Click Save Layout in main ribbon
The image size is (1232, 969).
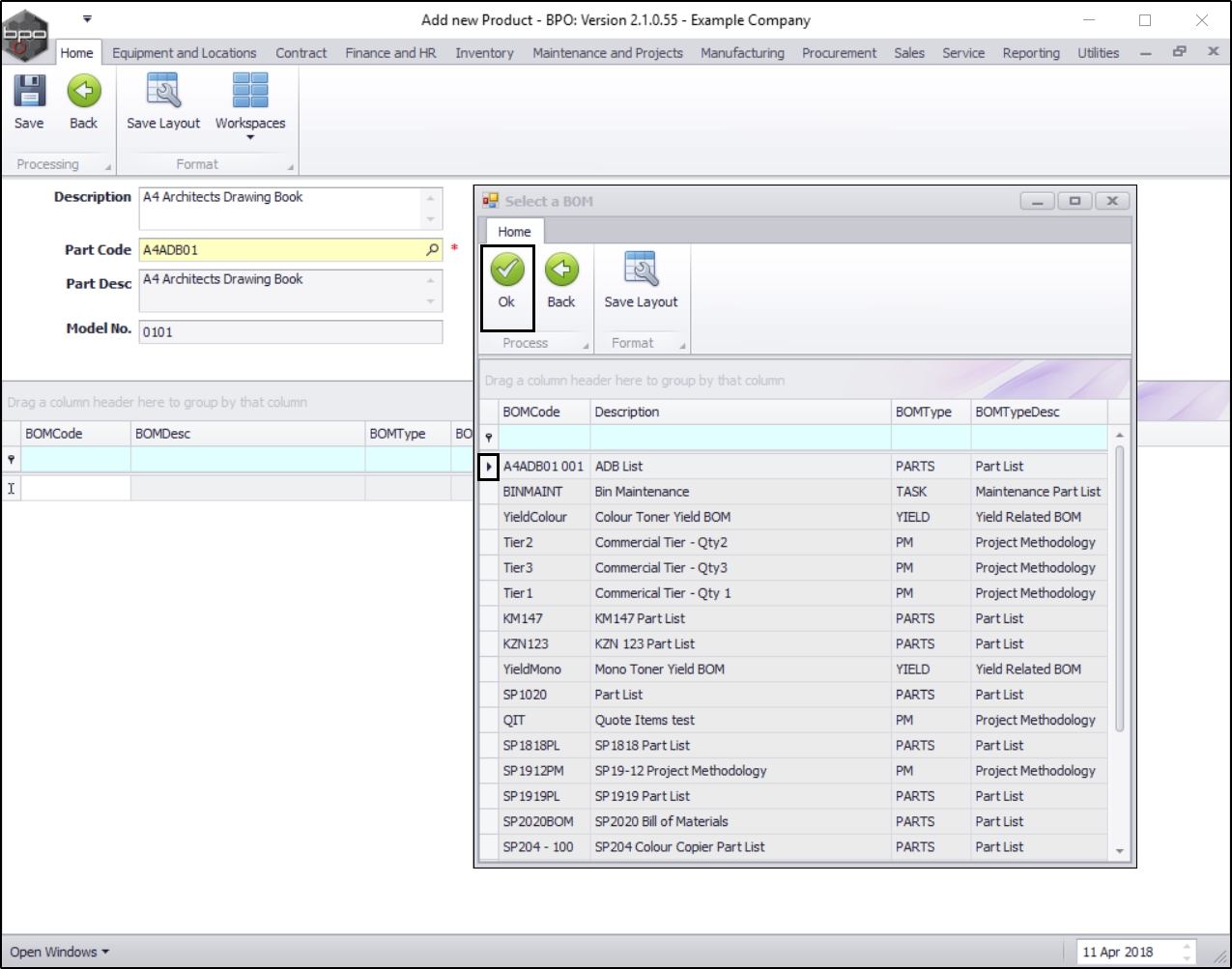[x=163, y=92]
